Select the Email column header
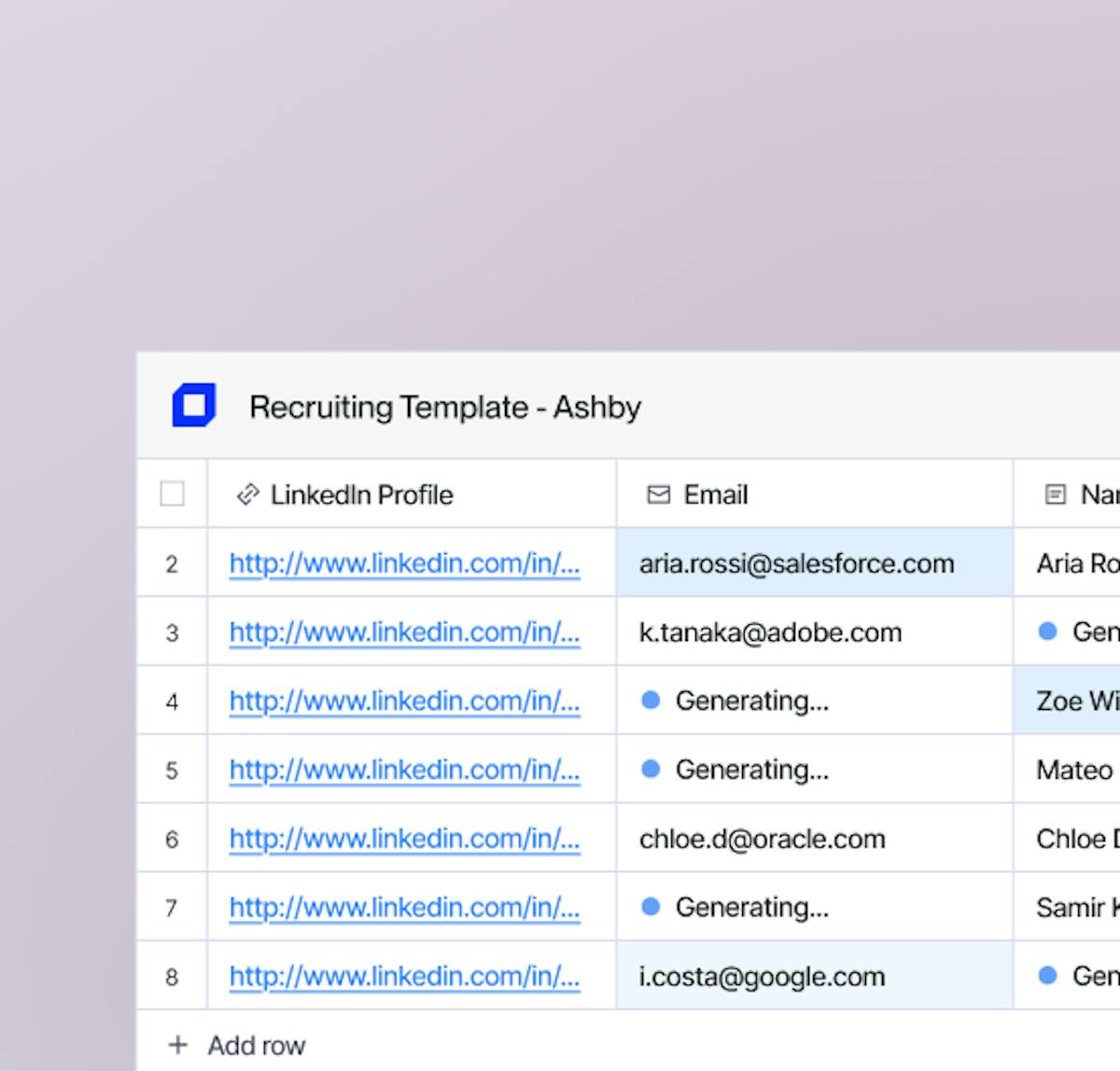 pos(815,494)
